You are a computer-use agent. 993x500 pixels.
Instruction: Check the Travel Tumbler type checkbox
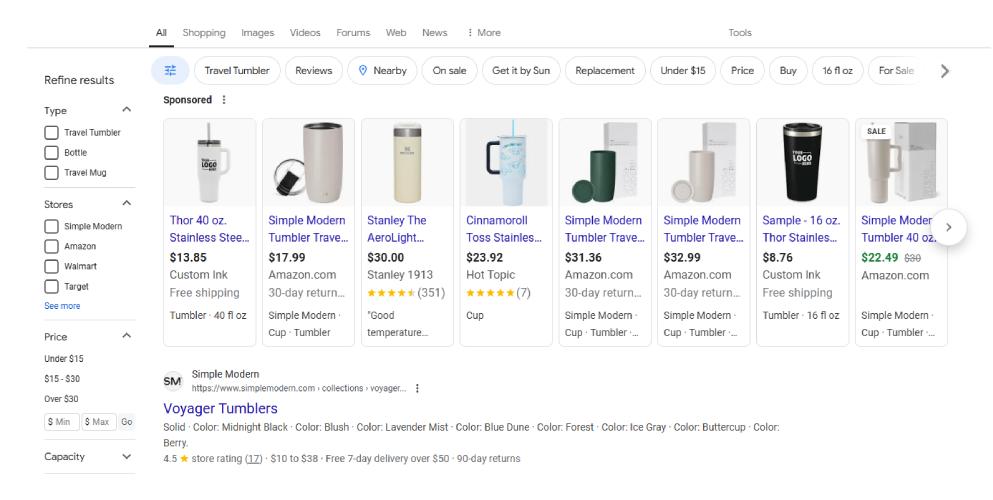point(51,133)
